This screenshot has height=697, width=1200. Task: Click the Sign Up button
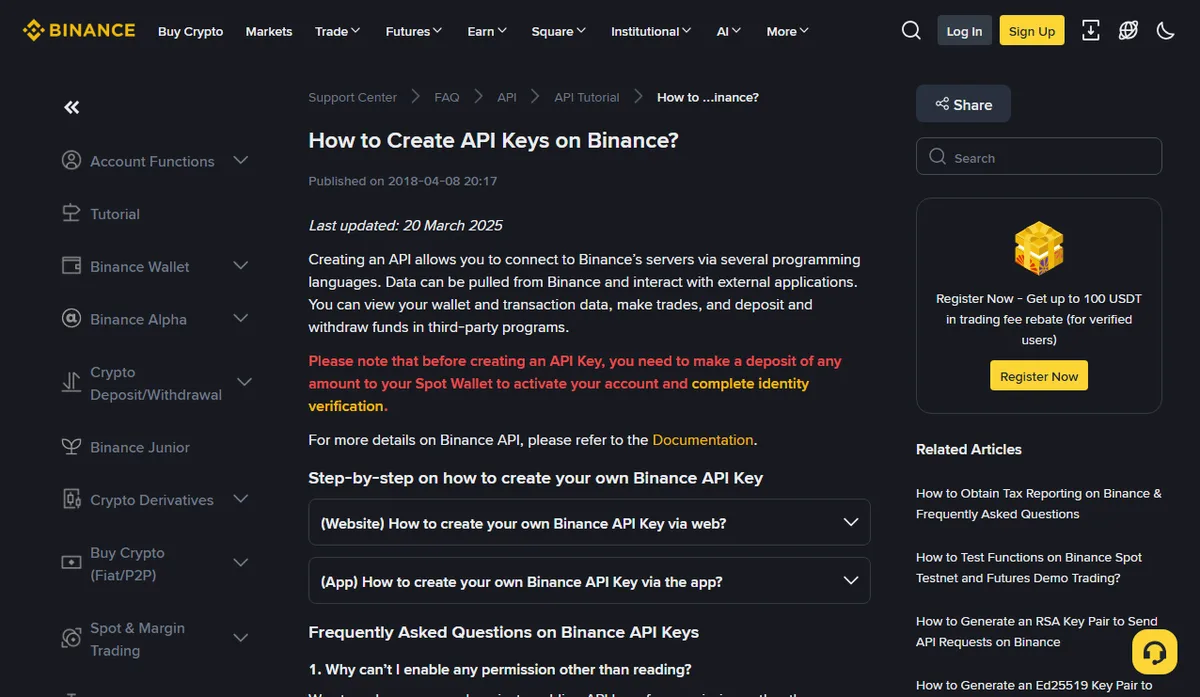tap(1032, 31)
